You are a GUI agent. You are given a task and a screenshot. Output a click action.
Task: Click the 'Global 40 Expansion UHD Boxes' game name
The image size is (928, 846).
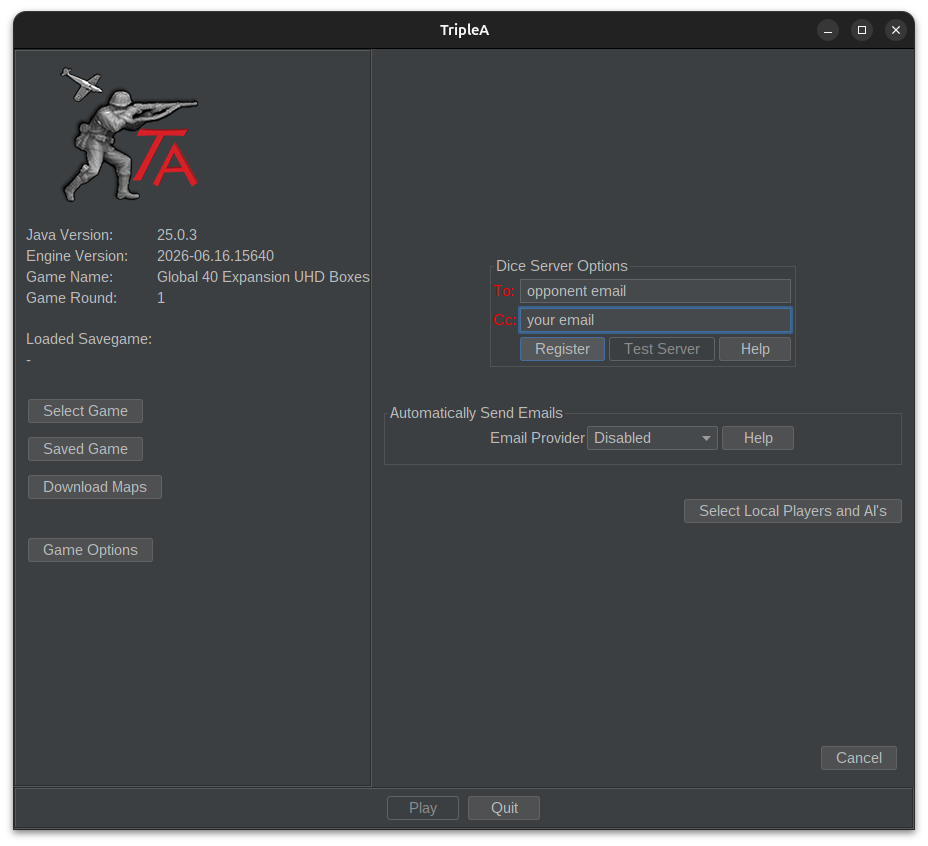(263, 277)
